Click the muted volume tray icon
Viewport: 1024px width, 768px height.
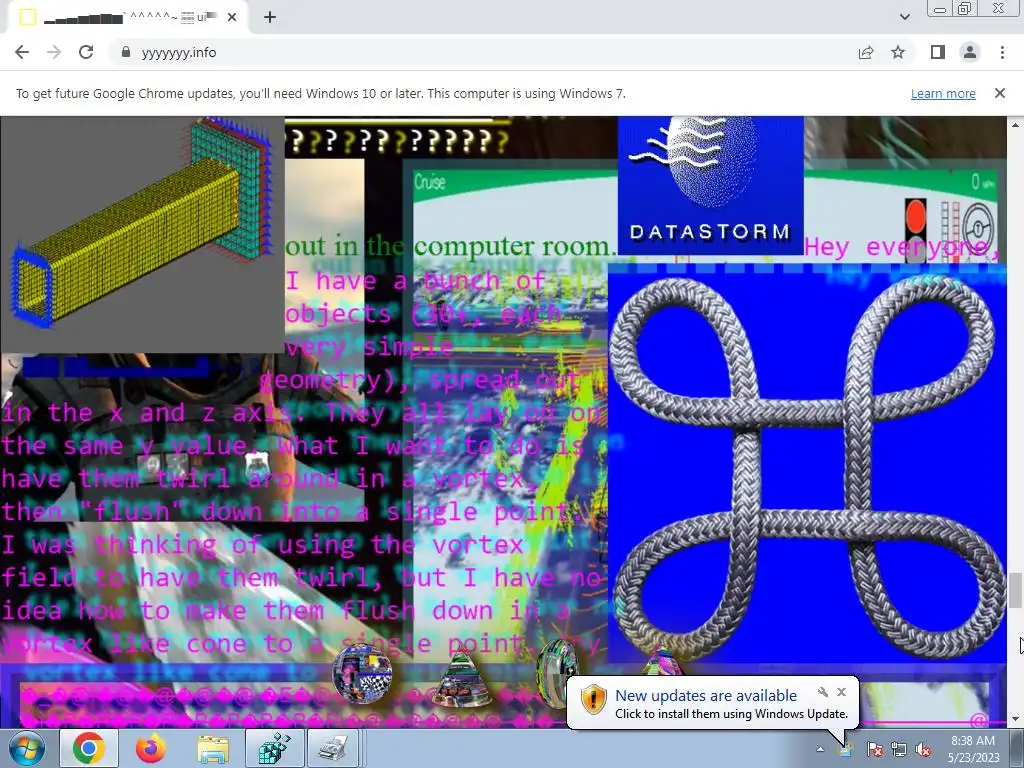pos(923,749)
